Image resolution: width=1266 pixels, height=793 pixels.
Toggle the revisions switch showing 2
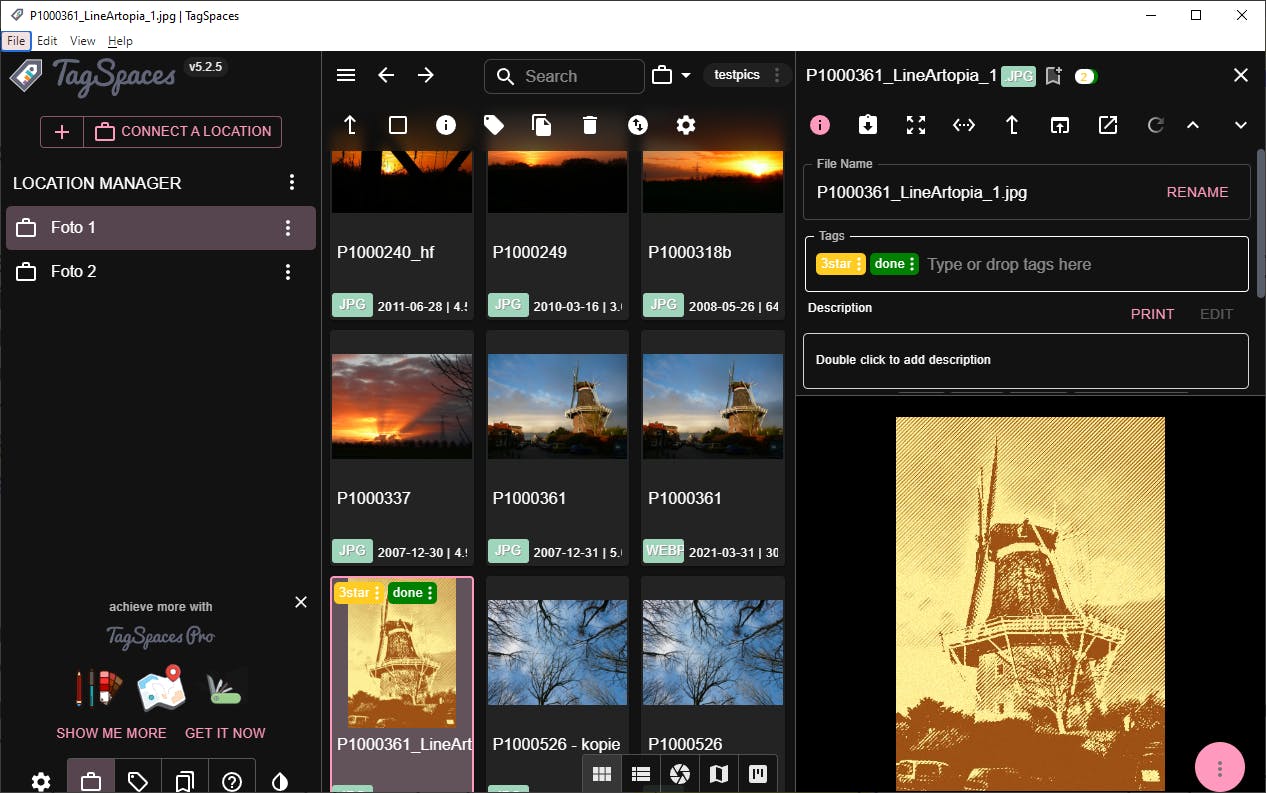(1086, 76)
